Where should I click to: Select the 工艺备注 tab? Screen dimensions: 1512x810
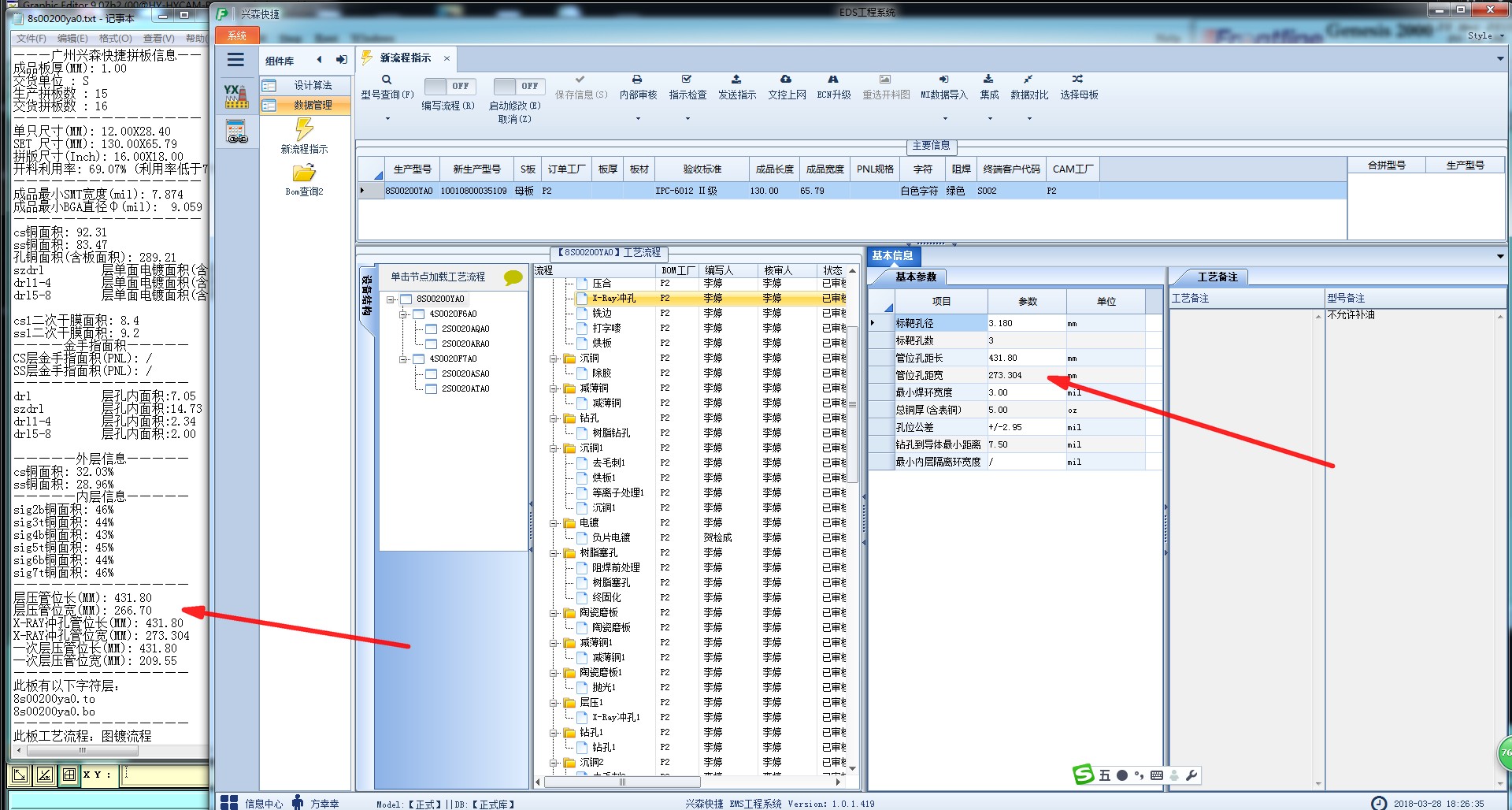point(1217,277)
